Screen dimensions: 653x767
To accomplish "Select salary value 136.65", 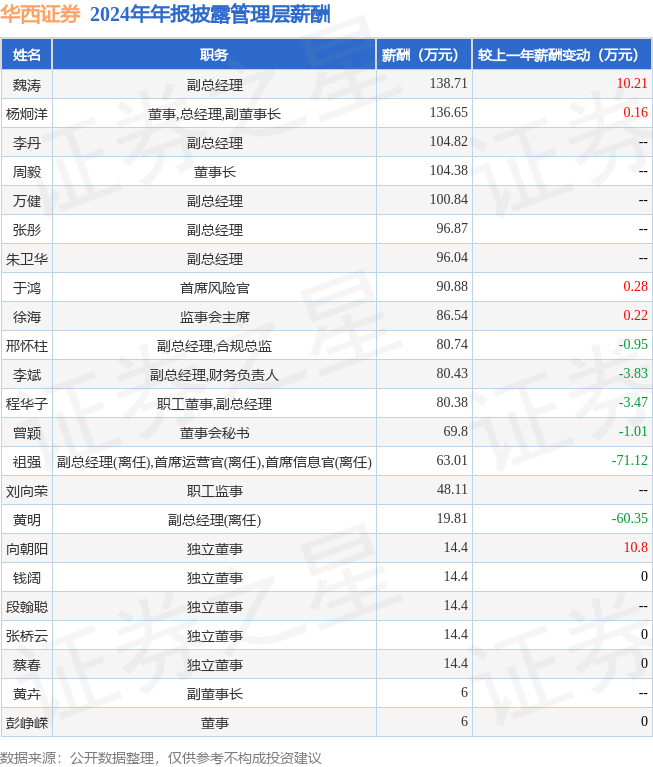I will coord(449,112).
